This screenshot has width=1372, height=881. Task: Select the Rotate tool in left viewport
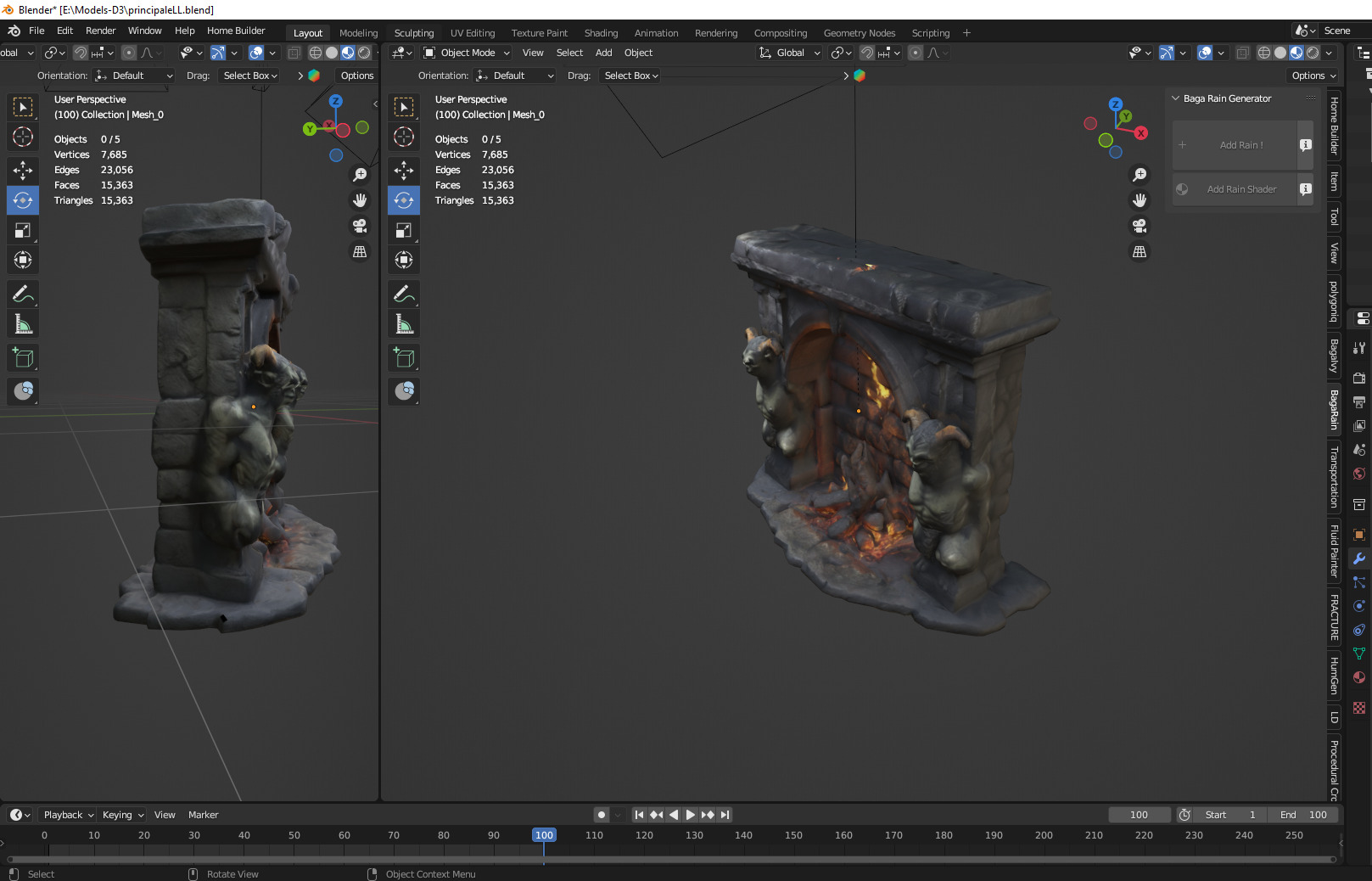[23, 200]
